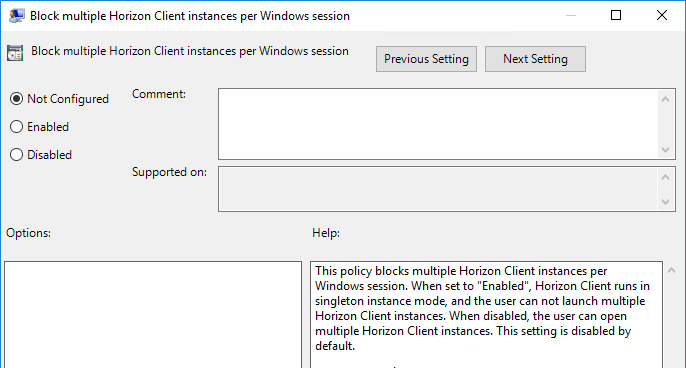
Task: Minimize the policy setting window
Action: 570,15
